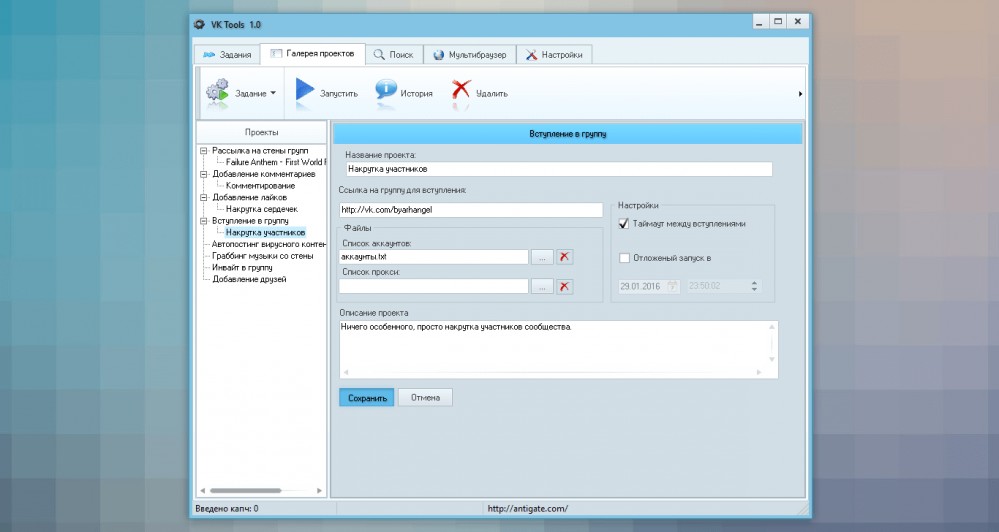Open the calendar icon beside date 29.01.2016
The height and width of the screenshot is (532, 999).
tap(672, 286)
